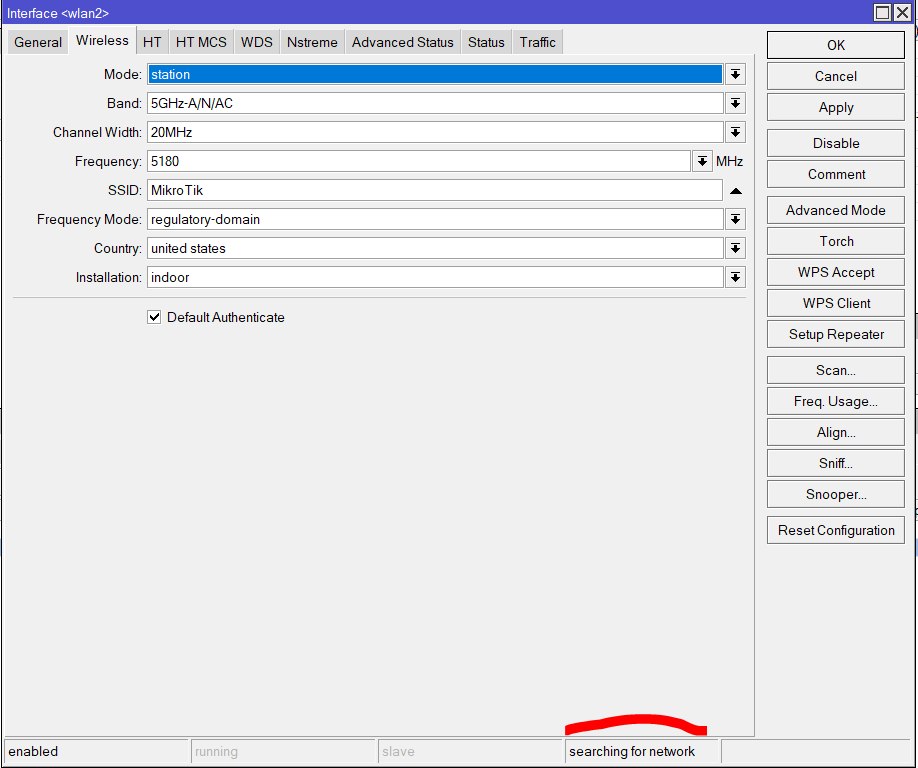Open the HT tab

click(152, 42)
